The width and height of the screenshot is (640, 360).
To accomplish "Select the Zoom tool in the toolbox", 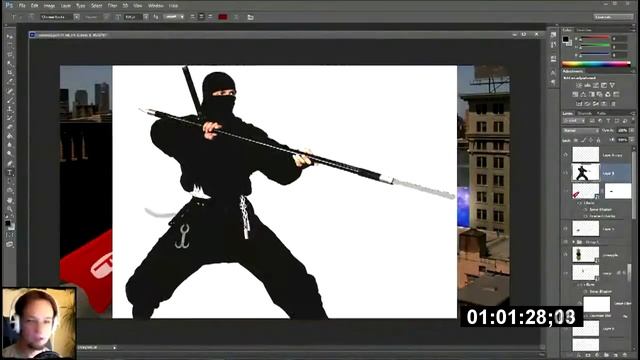I will [10, 209].
